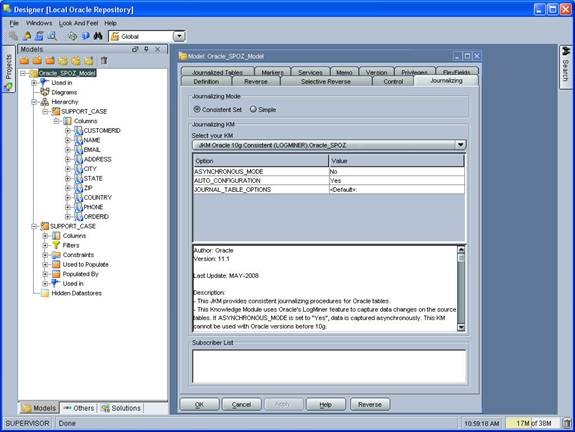Viewport: 575px width, 432px height.
Task: Open the Look And Feel menu
Action: [x=78, y=23]
